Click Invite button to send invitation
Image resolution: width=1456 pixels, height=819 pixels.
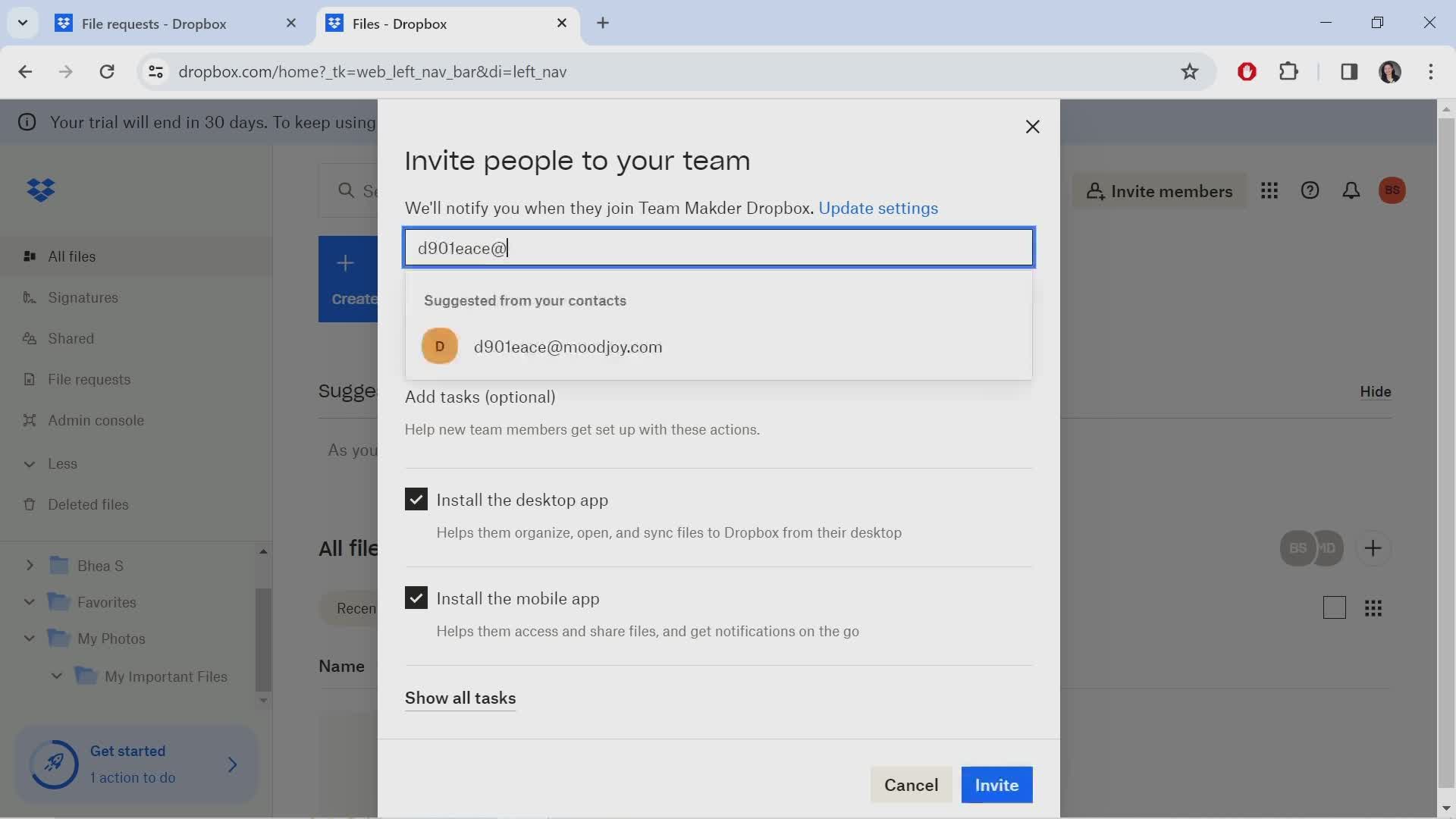[997, 784]
